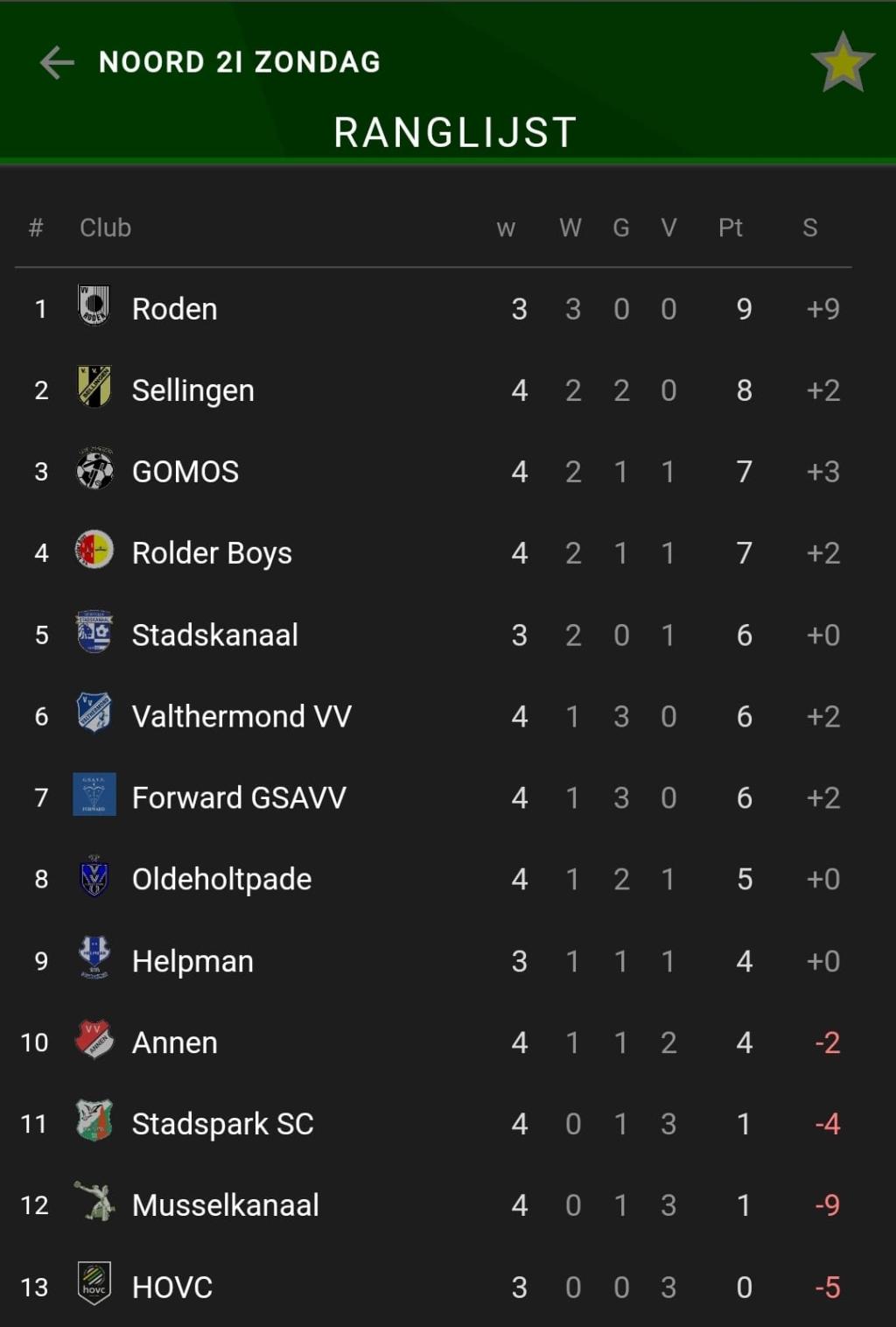Toggle the favorite star for Noord 2I Zondag

843,63
